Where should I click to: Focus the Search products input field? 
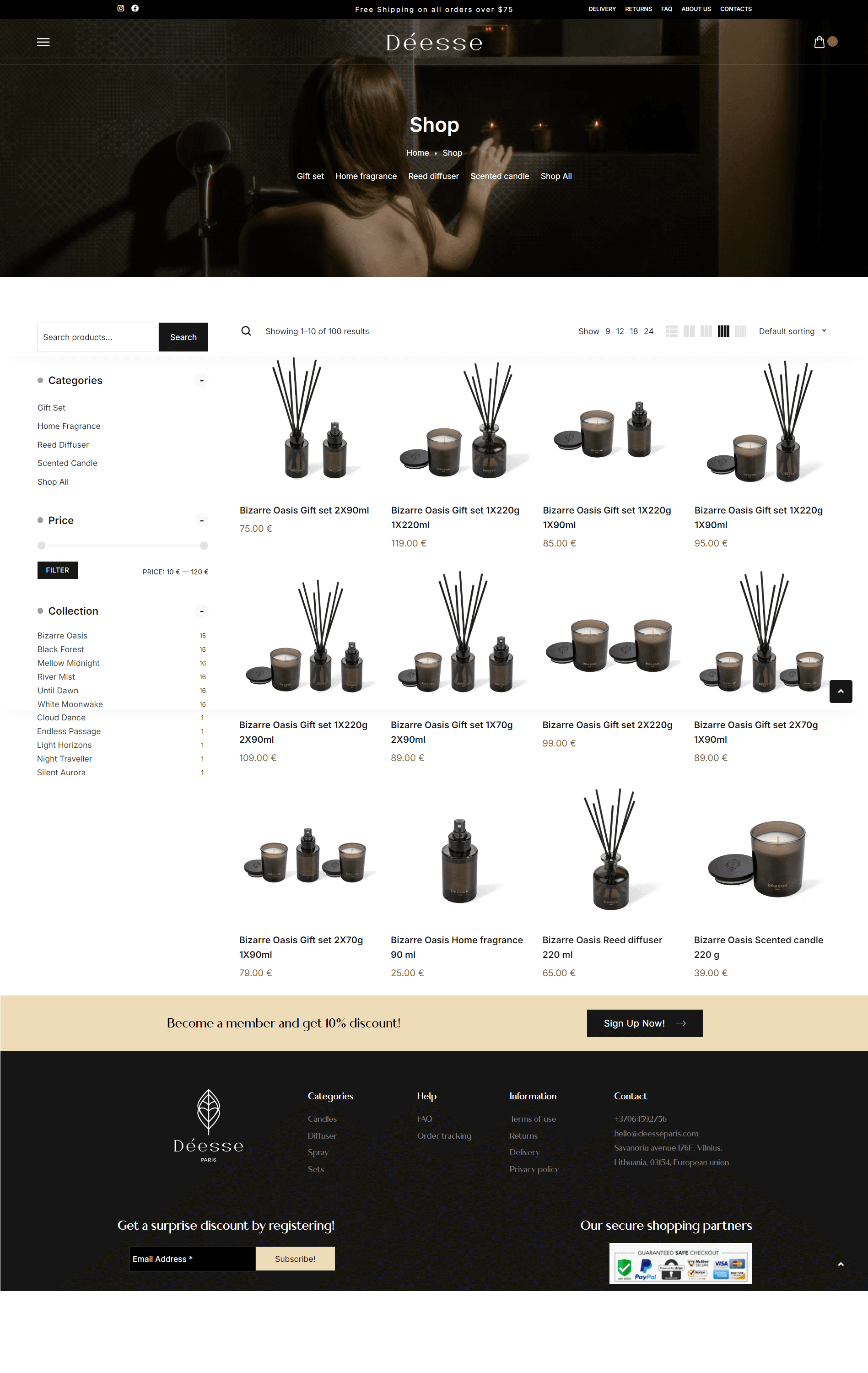pos(98,337)
